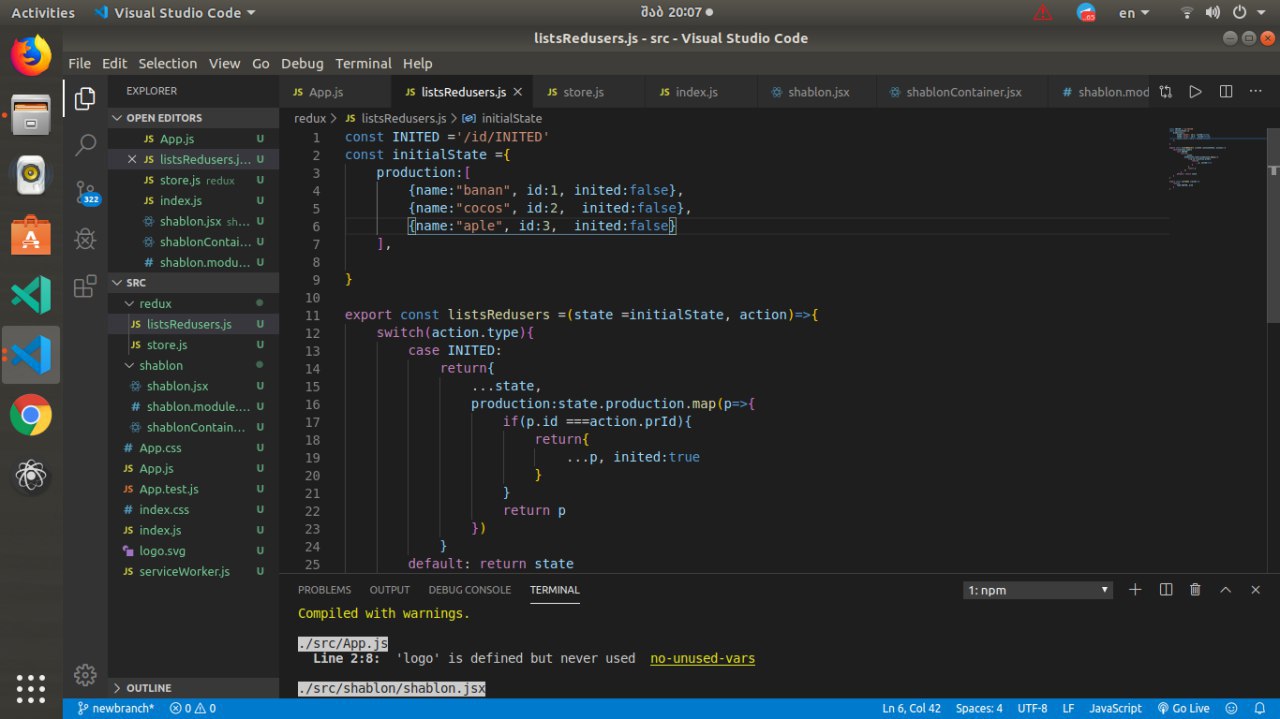Open serviceWorker.js in the file explorer

pyautogui.click(x=184, y=571)
